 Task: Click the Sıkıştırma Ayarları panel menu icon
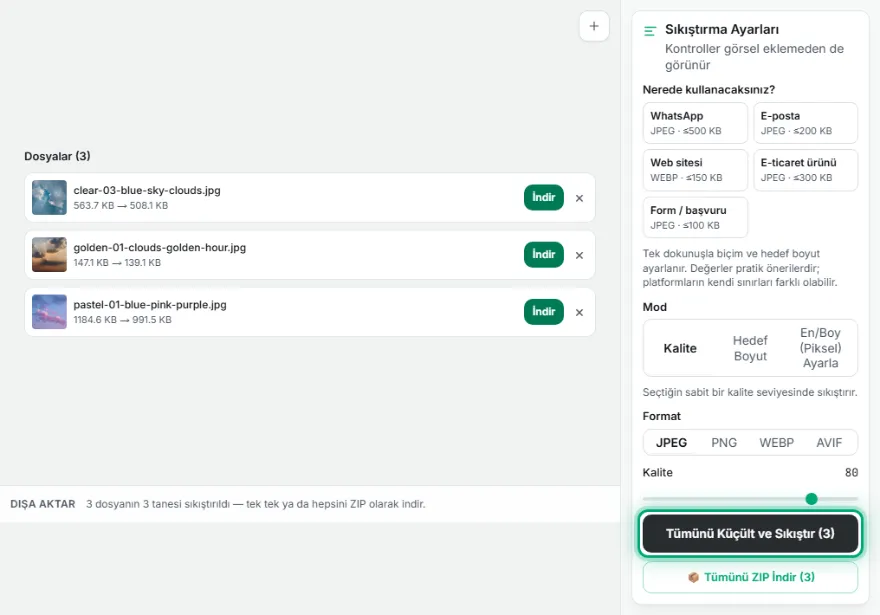point(650,31)
